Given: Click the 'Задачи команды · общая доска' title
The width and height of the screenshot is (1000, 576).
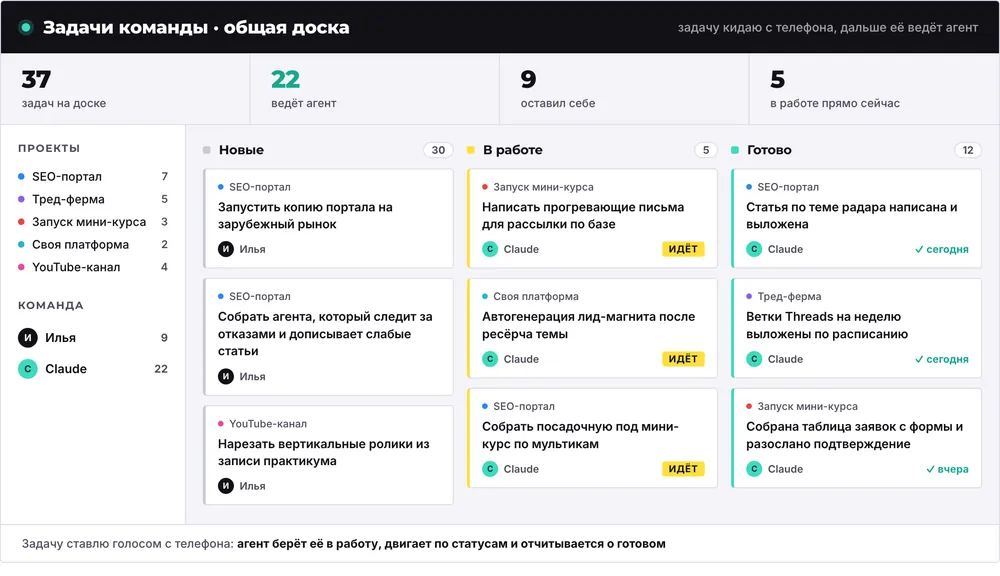Looking at the screenshot, I should point(196,27).
